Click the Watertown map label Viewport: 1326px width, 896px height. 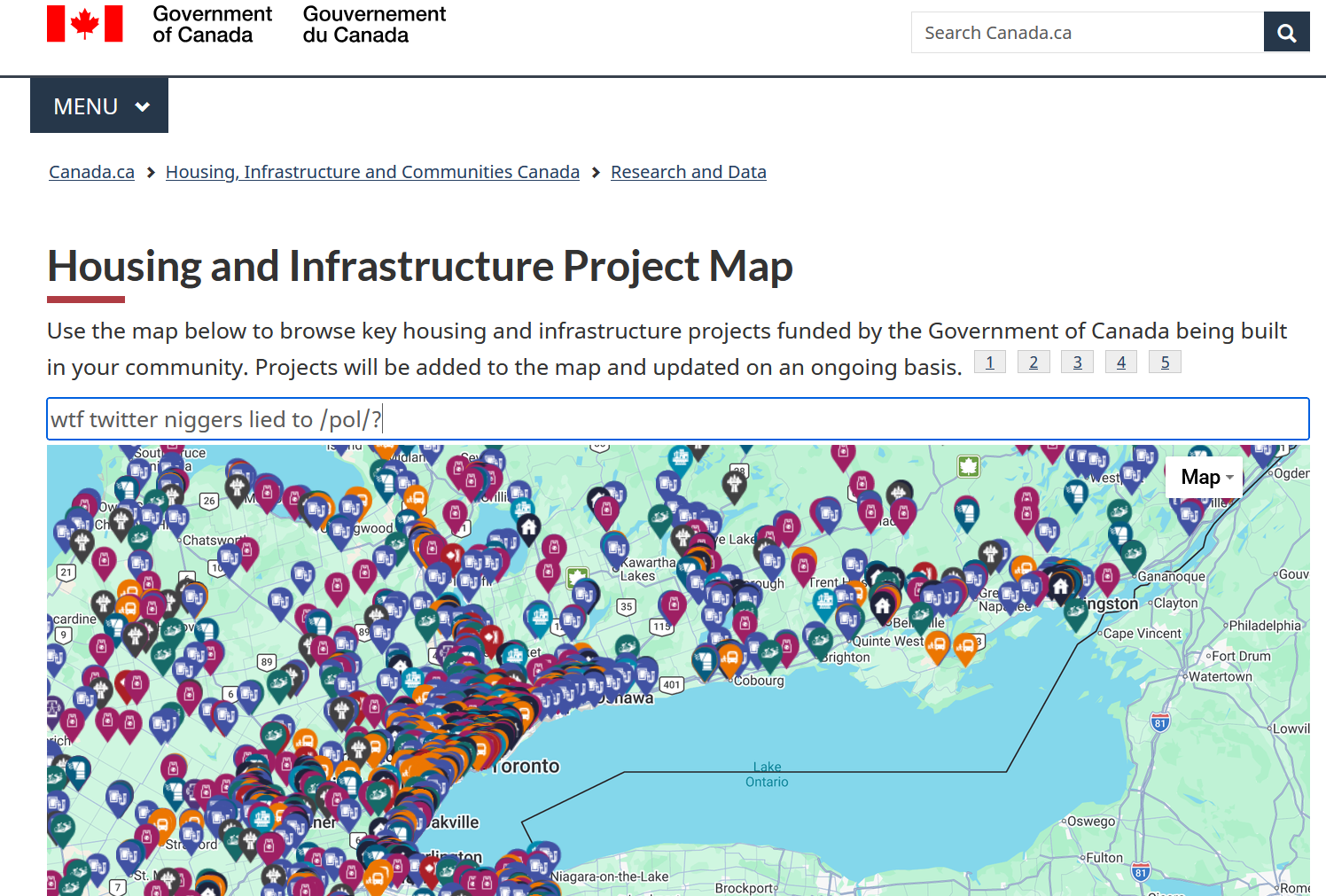(x=1221, y=677)
